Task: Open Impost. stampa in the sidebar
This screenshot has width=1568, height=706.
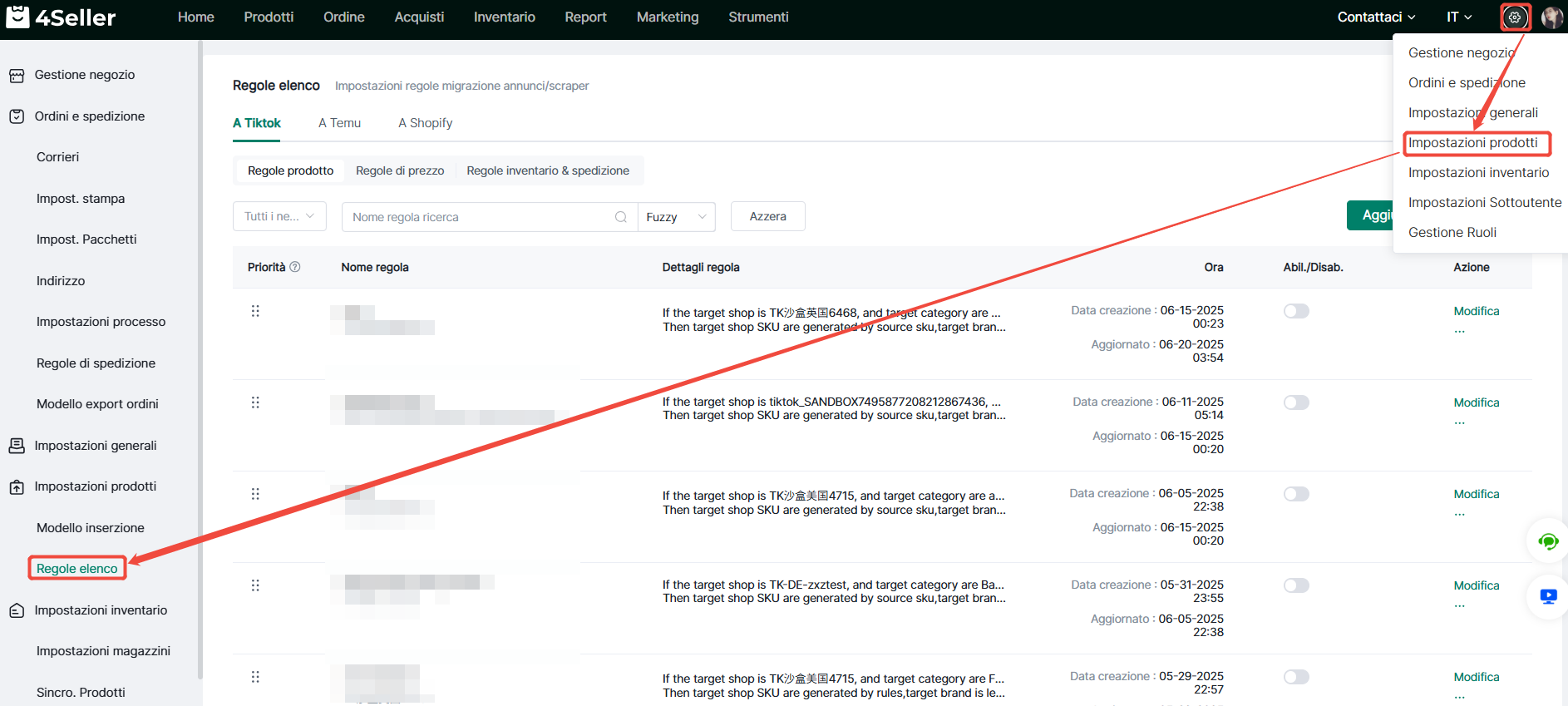Action: pos(81,199)
